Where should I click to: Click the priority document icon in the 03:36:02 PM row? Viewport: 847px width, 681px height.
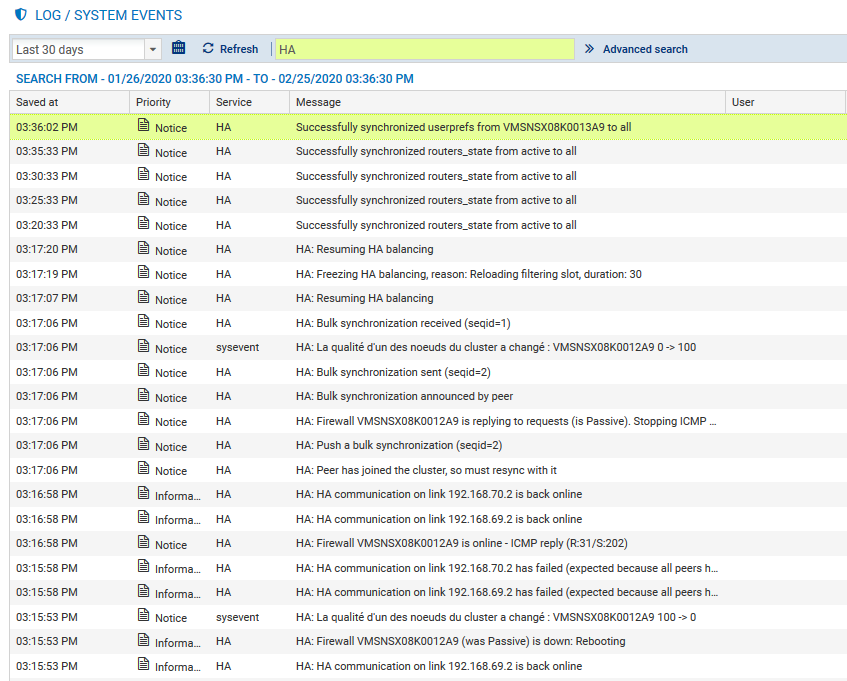[144, 127]
